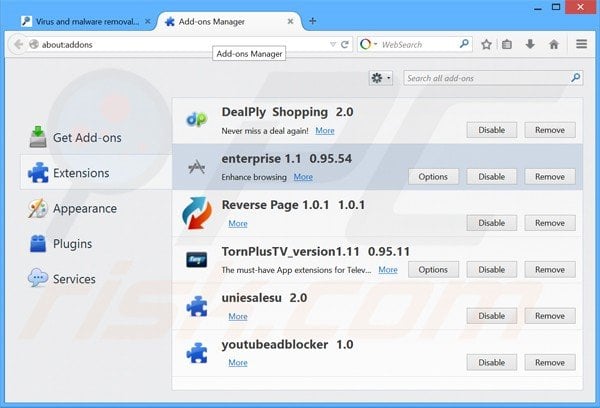Maximize the Firefox window
This screenshot has height=408, width=600.
[x=556, y=7]
